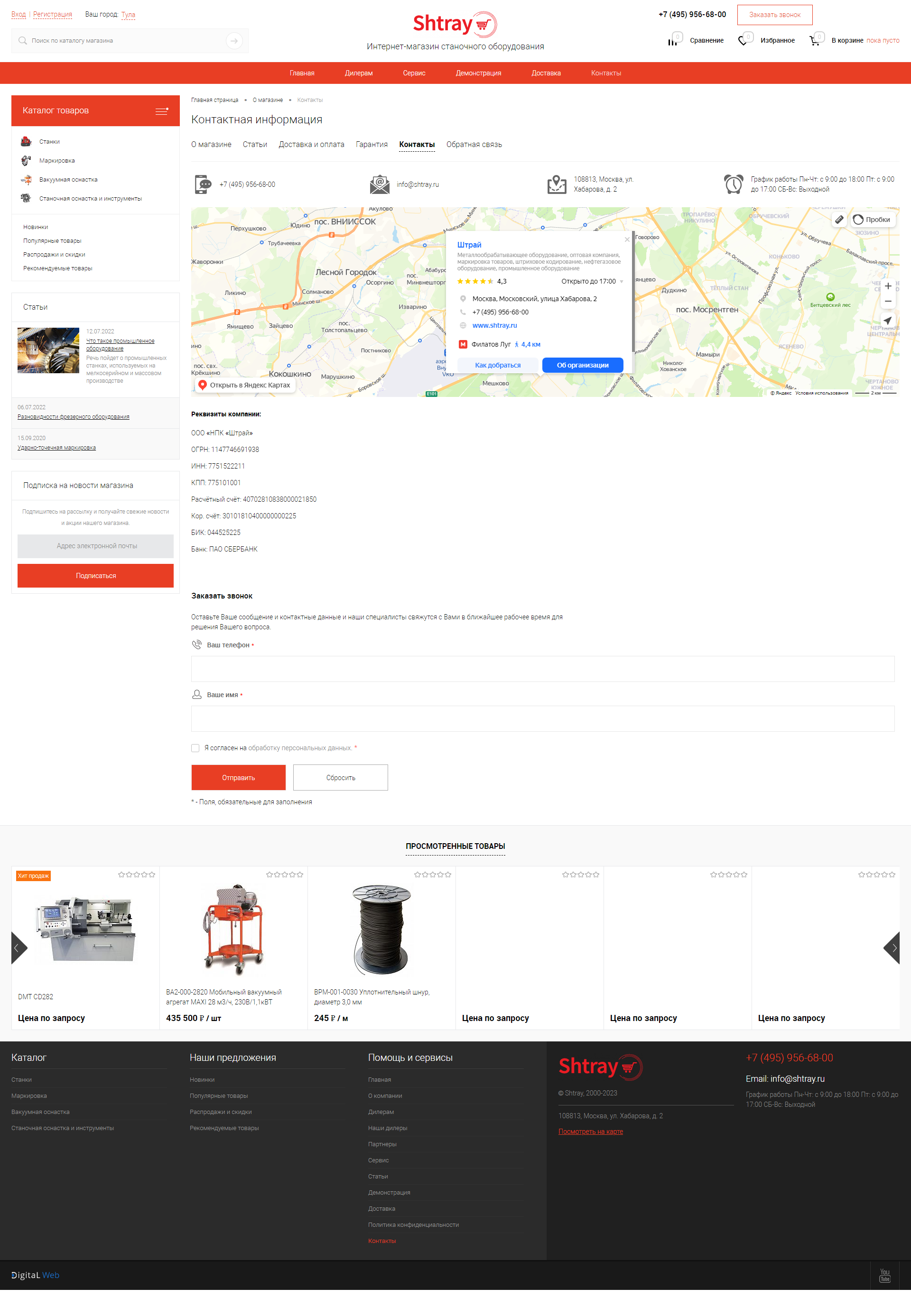The height and width of the screenshot is (1316, 911).
Task: Open the YouTube icon in footer
Action: click(884, 1275)
